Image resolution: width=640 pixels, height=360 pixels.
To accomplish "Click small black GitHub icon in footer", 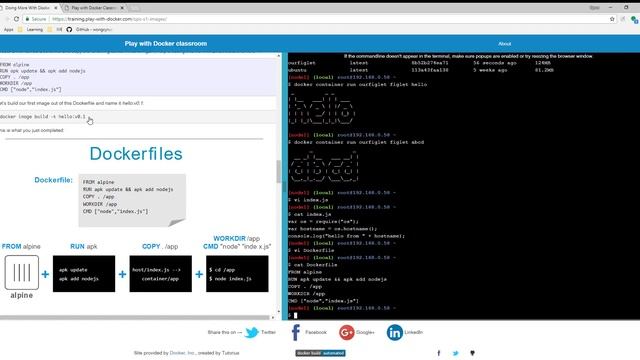I will [472, 353].
